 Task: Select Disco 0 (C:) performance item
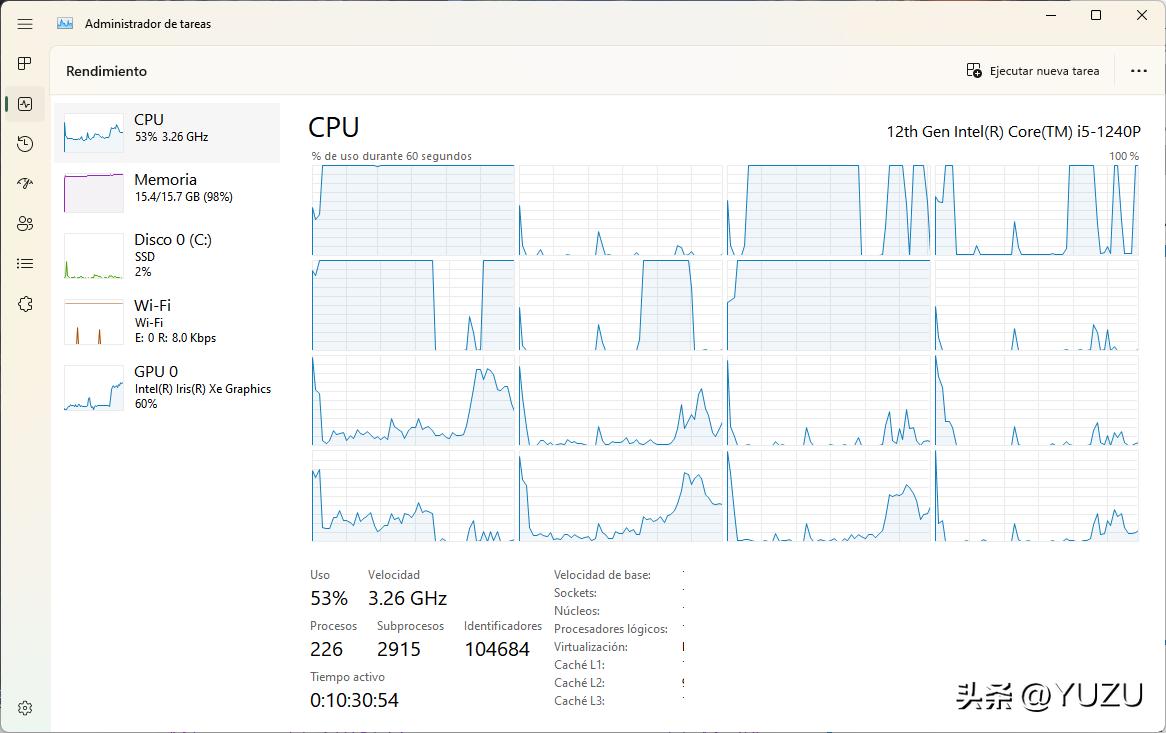pyautogui.click(x=167, y=255)
